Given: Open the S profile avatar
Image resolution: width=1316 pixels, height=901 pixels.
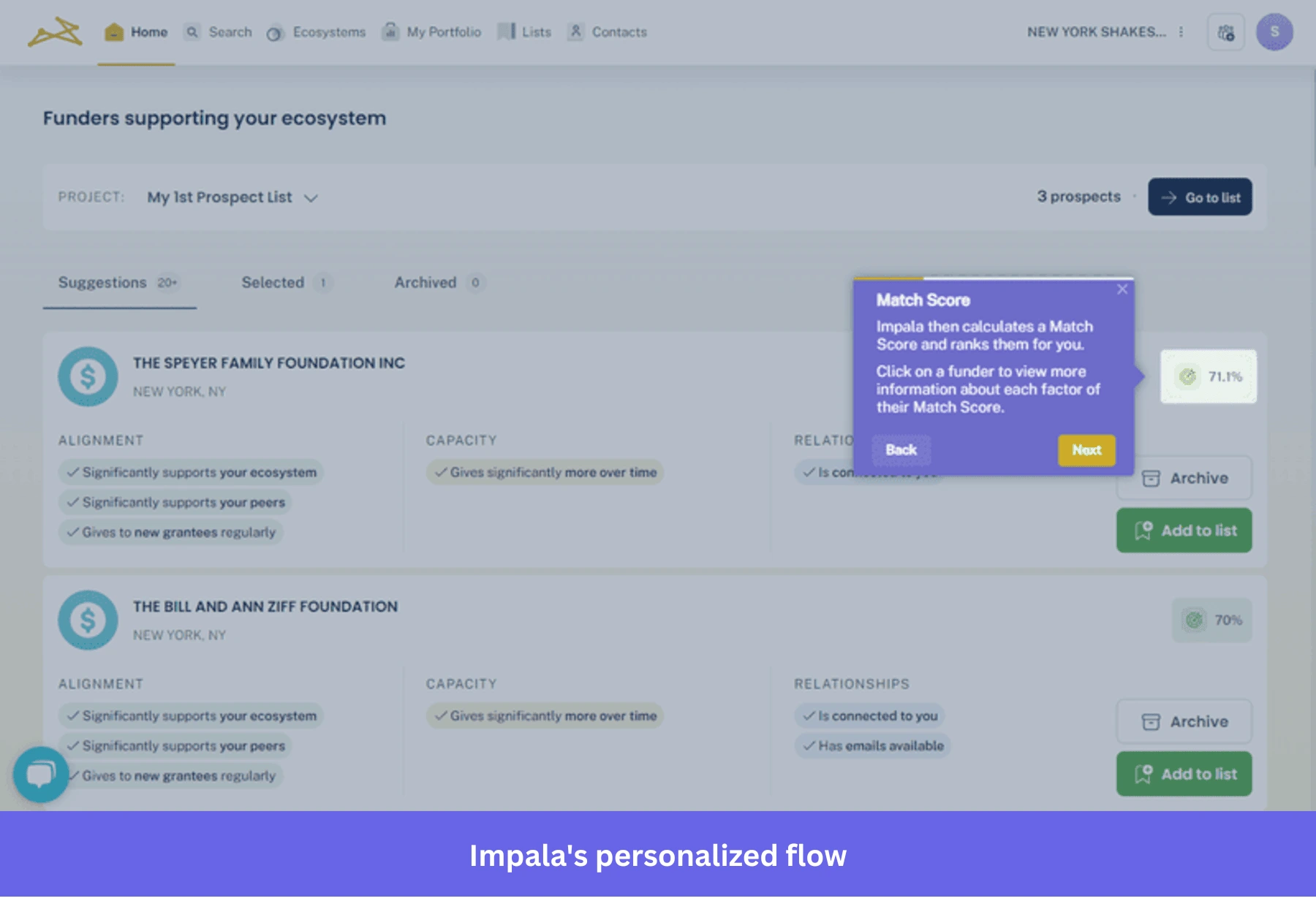Looking at the screenshot, I should coord(1275,31).
